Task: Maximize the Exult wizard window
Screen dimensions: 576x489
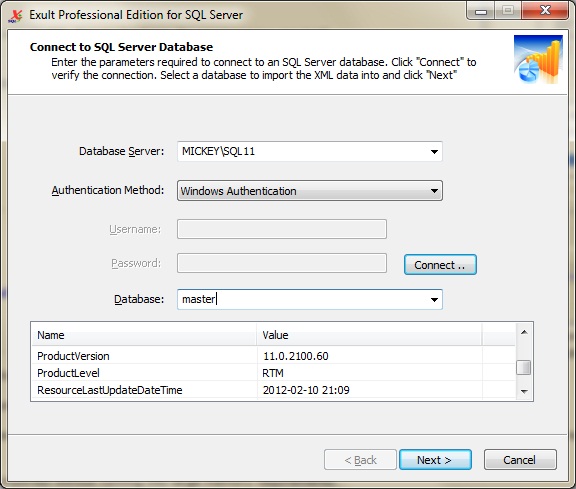Action: click(508, 11)
